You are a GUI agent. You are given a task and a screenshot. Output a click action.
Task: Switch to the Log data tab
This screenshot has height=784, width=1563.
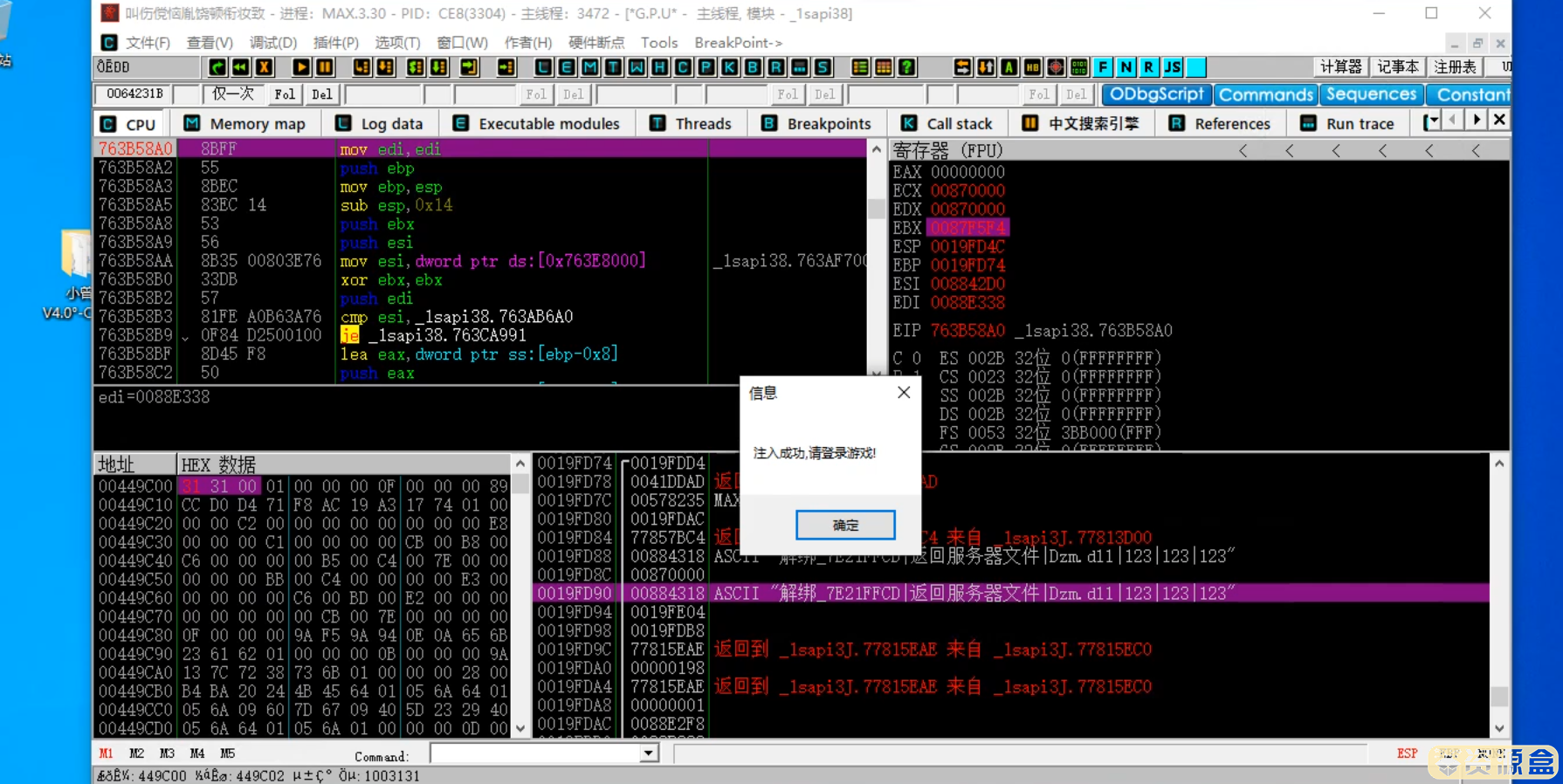379,124
